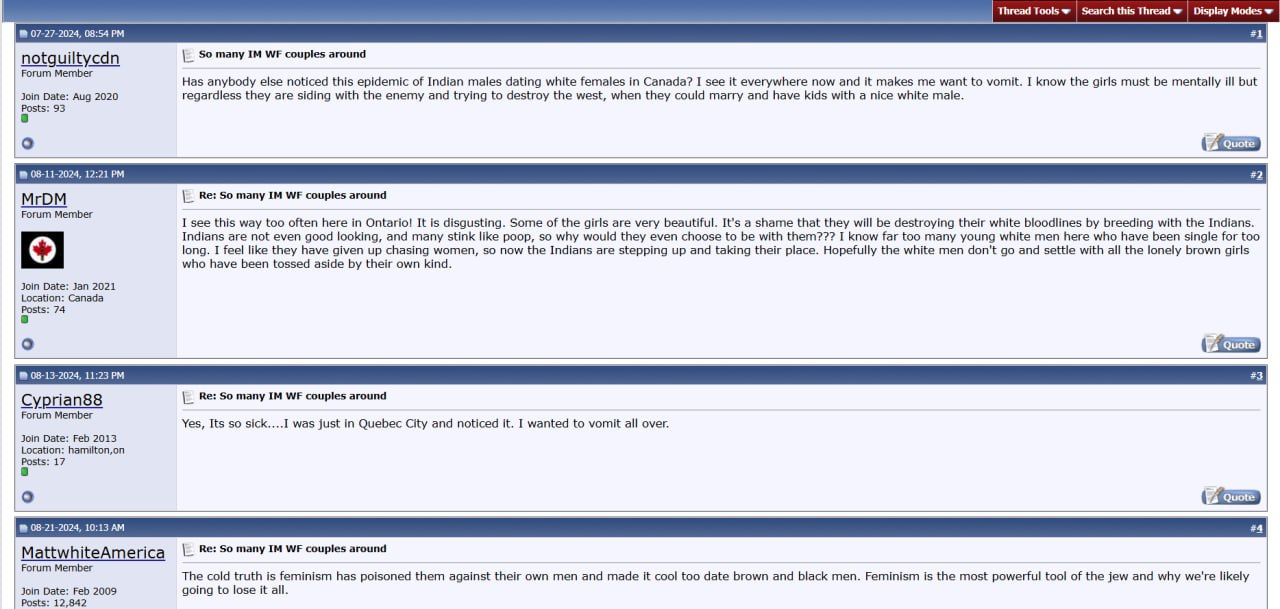The image size is (1280, 609).
Task: Click the post icon beside post #2's title
Action: [187, 196]
